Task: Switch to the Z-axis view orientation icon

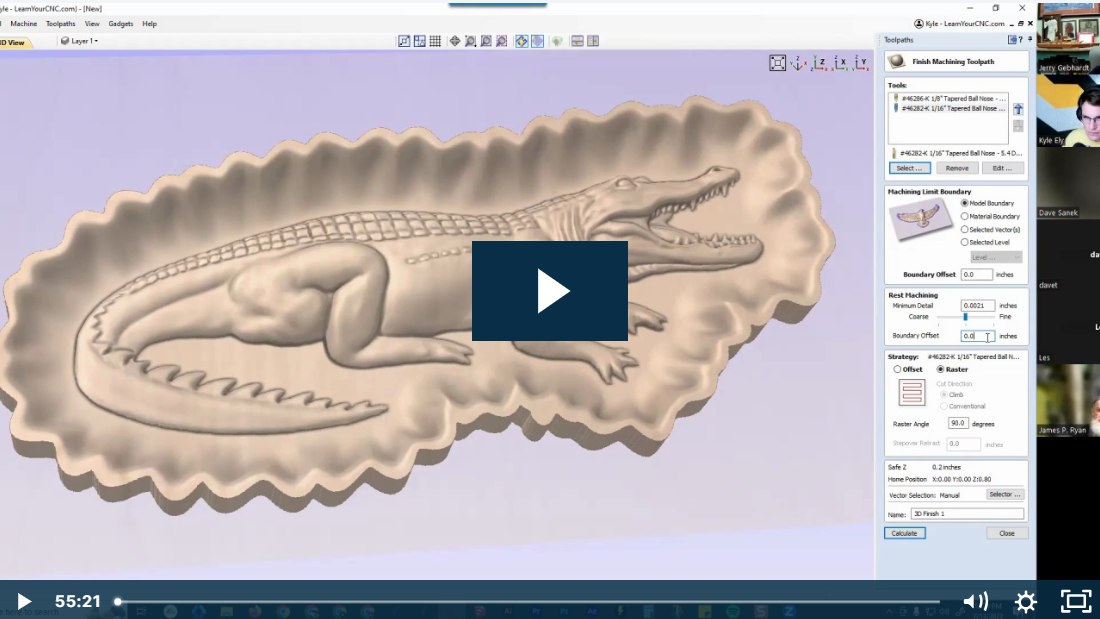Action: coord(820,62)
